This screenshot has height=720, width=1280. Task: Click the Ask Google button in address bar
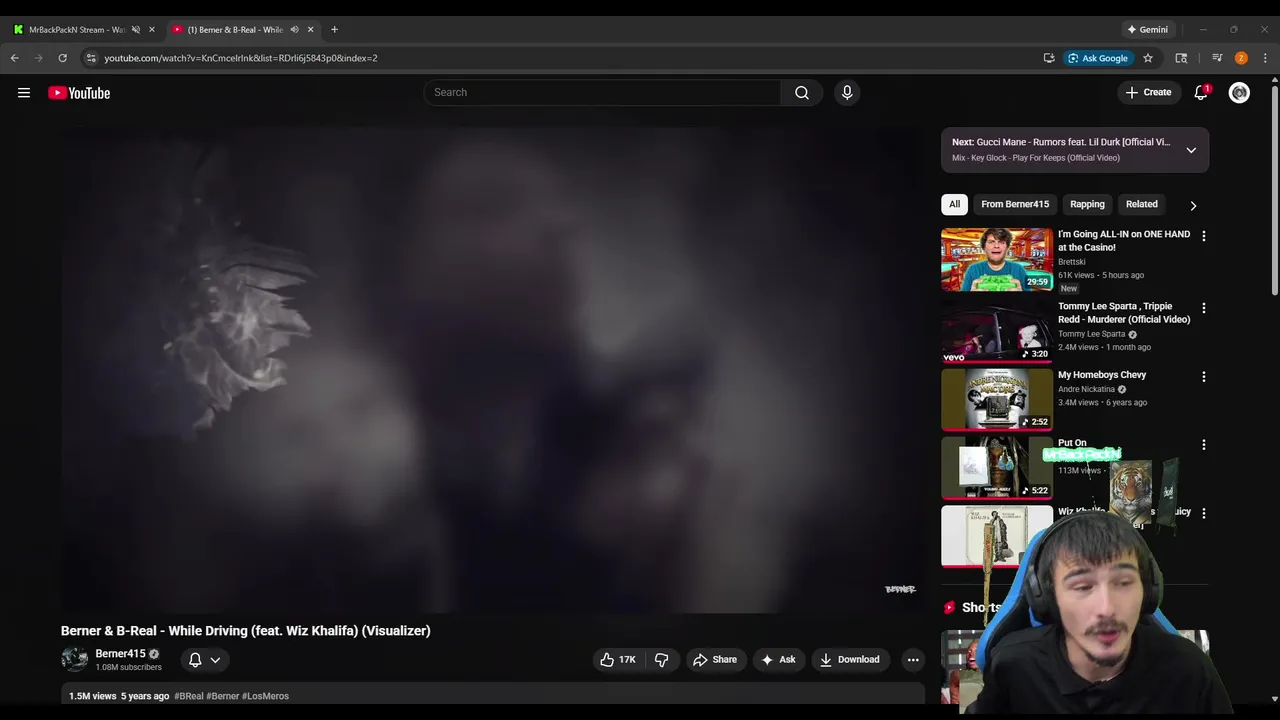[1097, 58]
